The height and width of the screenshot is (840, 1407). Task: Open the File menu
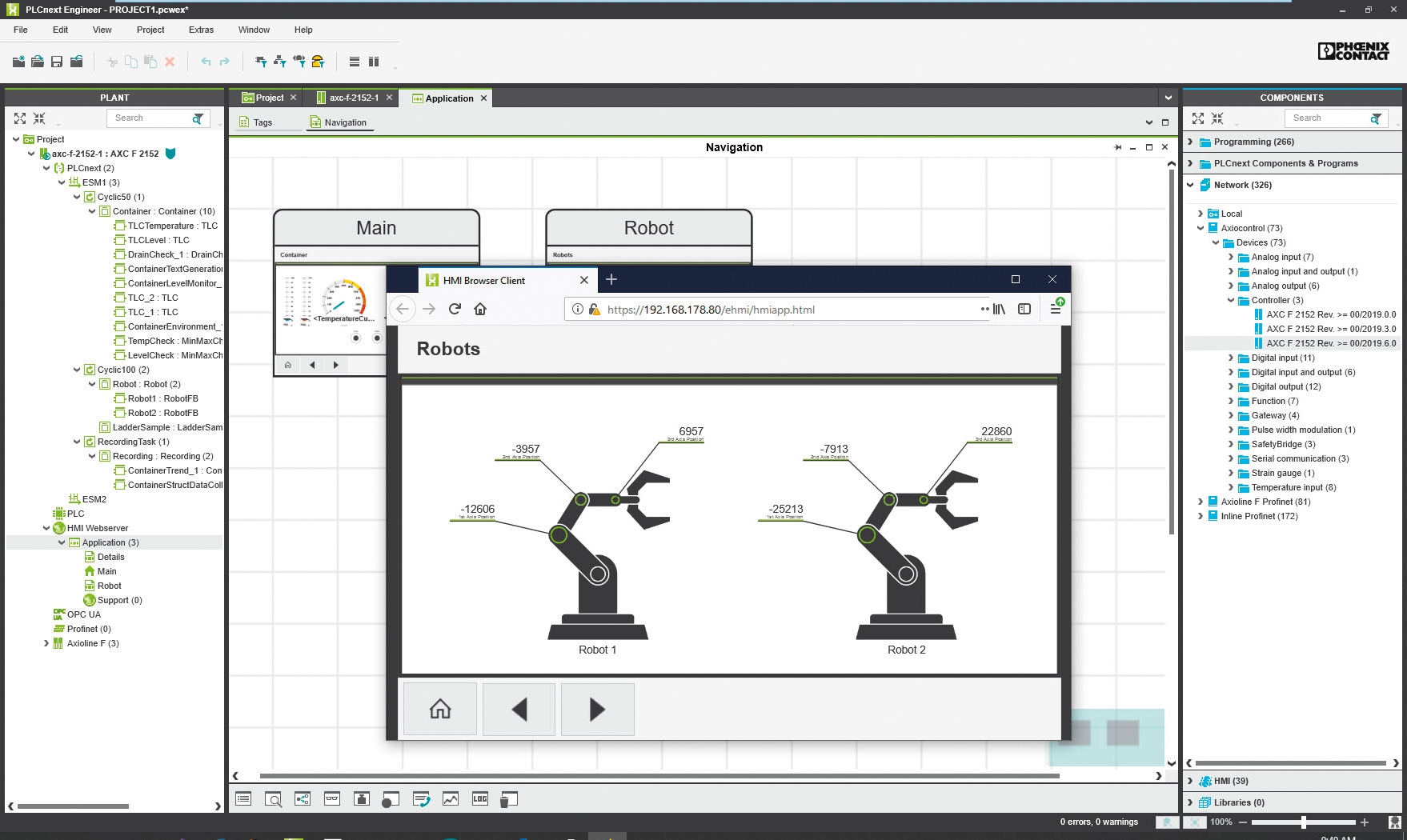point(21,30)
